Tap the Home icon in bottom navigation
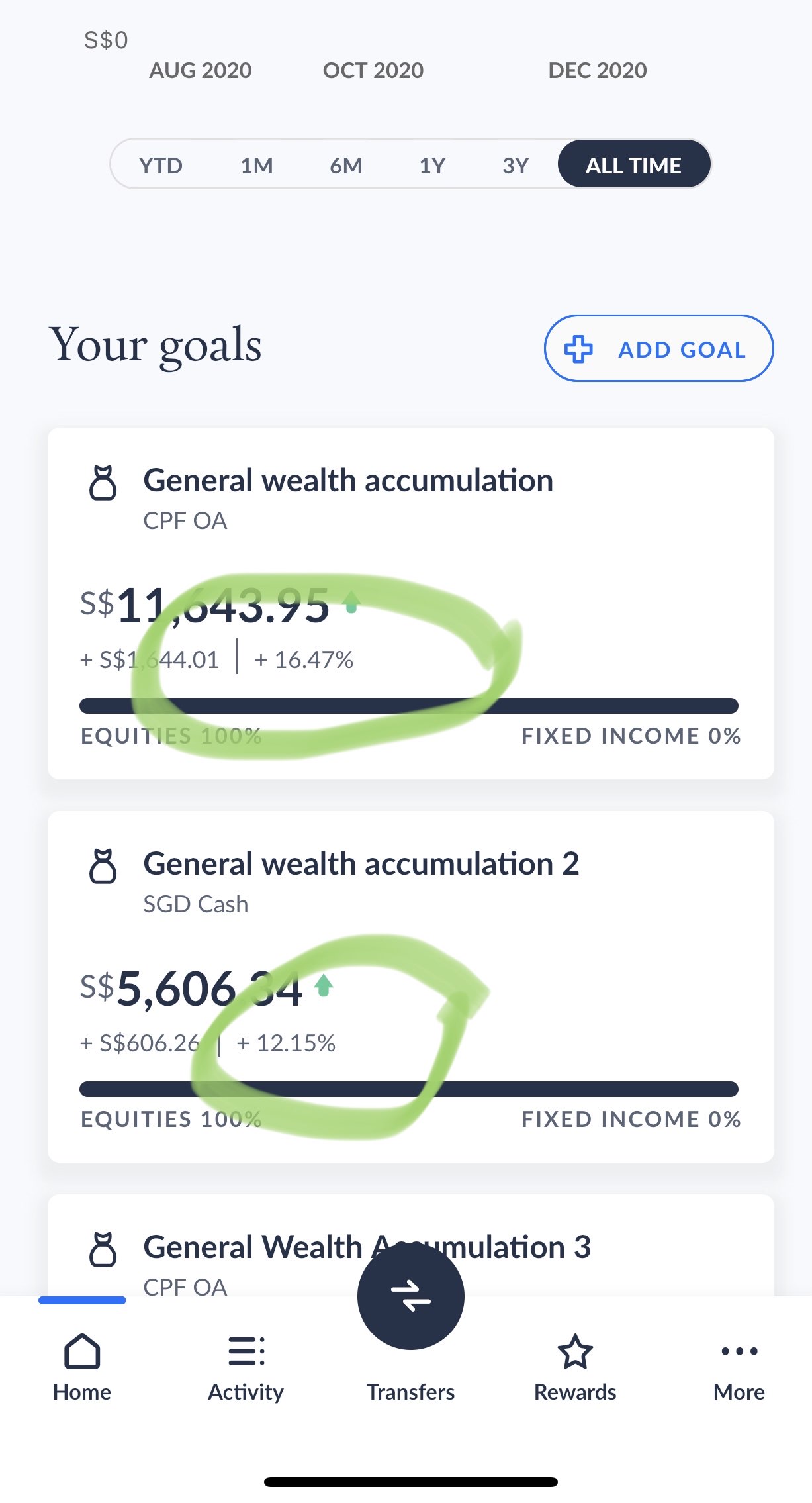This screenshot has height=1503, width=812. coord(82,1351)
